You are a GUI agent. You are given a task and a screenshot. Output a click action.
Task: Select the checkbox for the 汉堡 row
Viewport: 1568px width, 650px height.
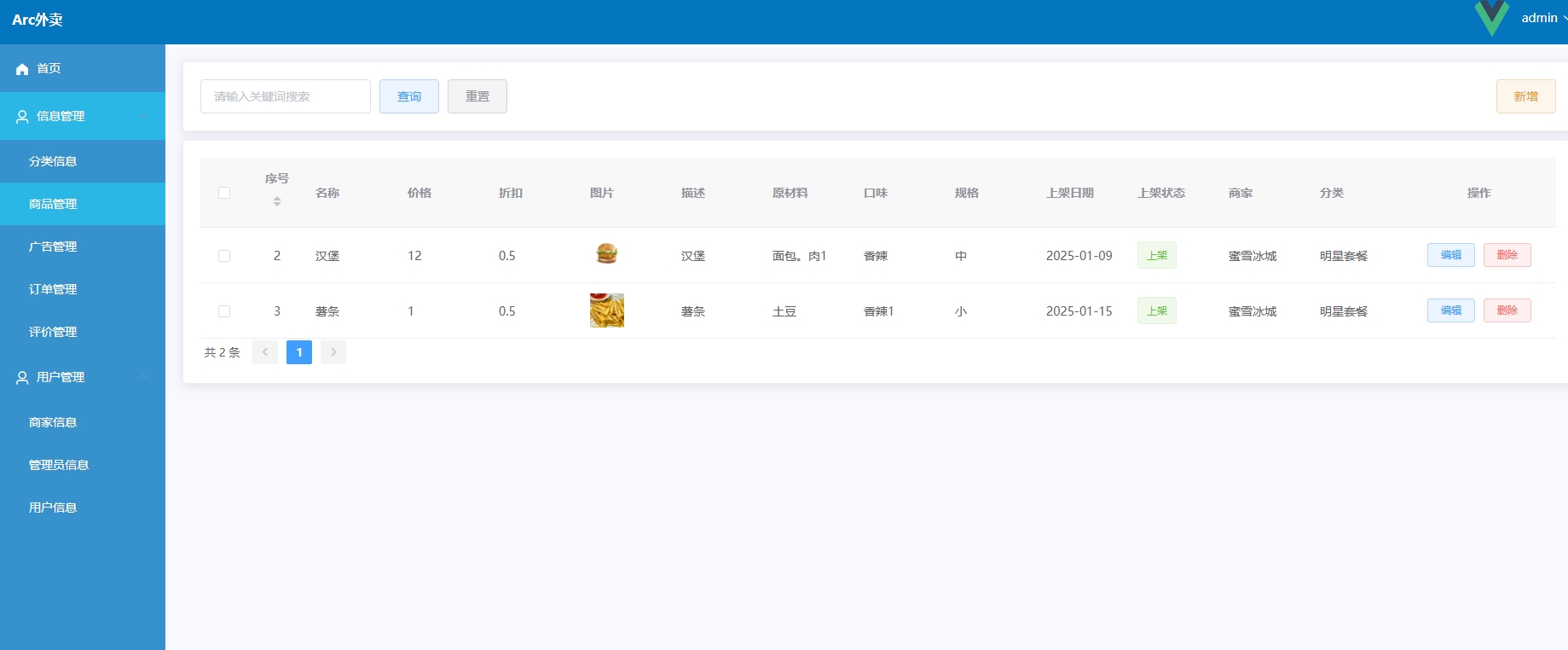224,256
